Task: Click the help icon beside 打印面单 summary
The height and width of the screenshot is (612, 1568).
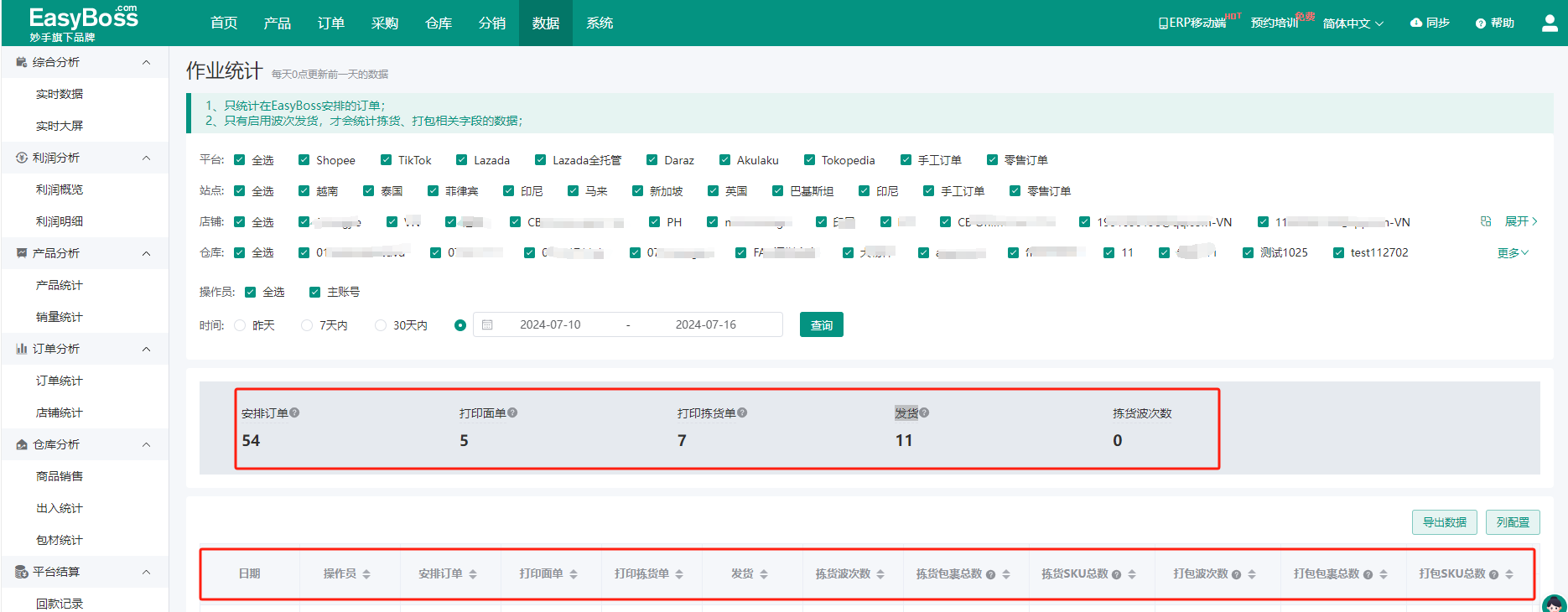Action: (x=512, y=412)
